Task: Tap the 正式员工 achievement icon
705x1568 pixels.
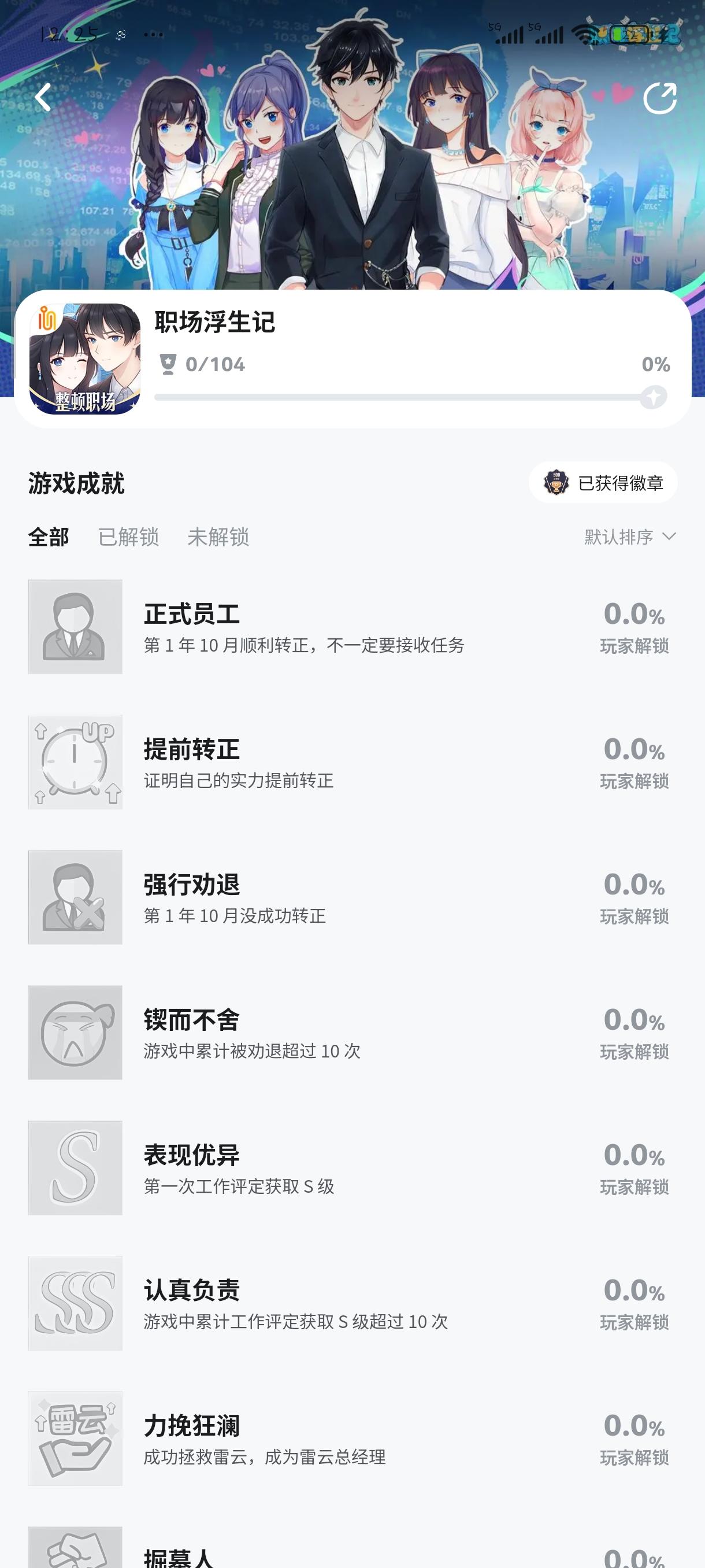Action: coord(75,626)
